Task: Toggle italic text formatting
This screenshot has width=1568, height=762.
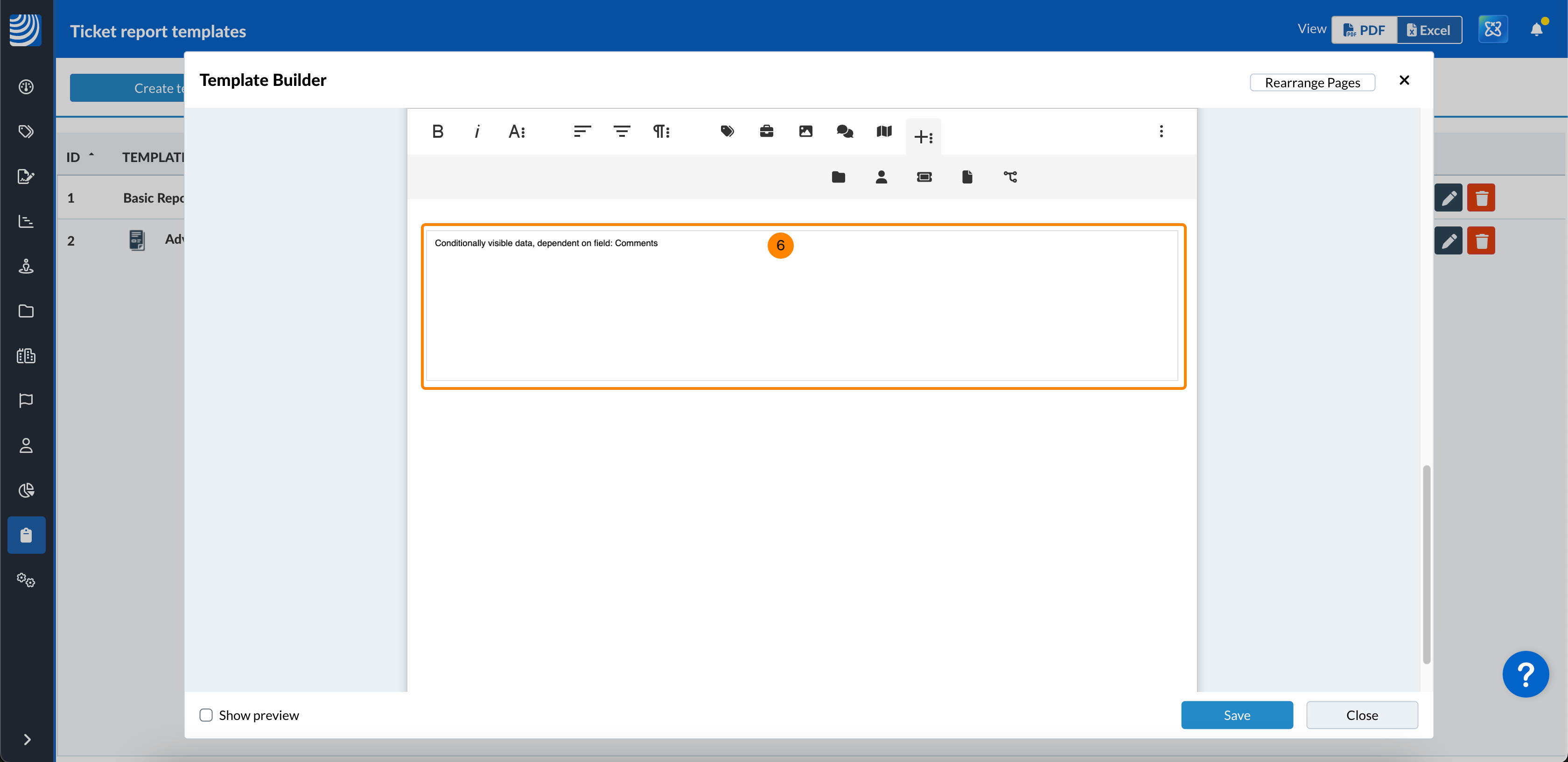Action: coord(476,132)
